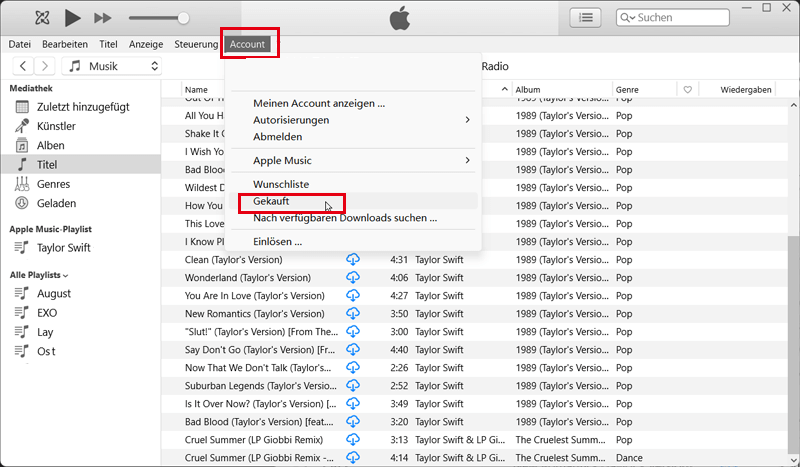Download Cruel Summer (LP Giobbi Remix) 3:13 cloud icon
The image size is (800, 467).
tap(353, 440)
